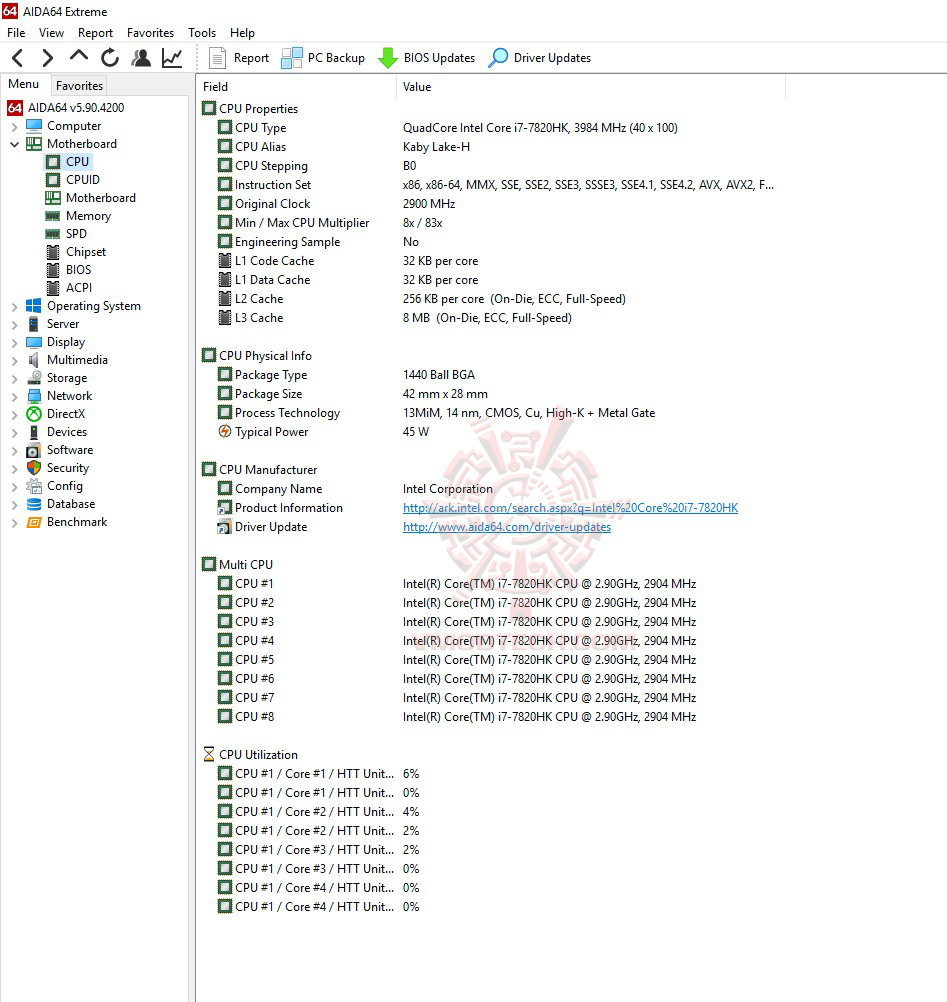Image resolution: width=947 pixels, height=1002 pixels.
Task: Click the Devices icon in the tree
Action: 34,432
